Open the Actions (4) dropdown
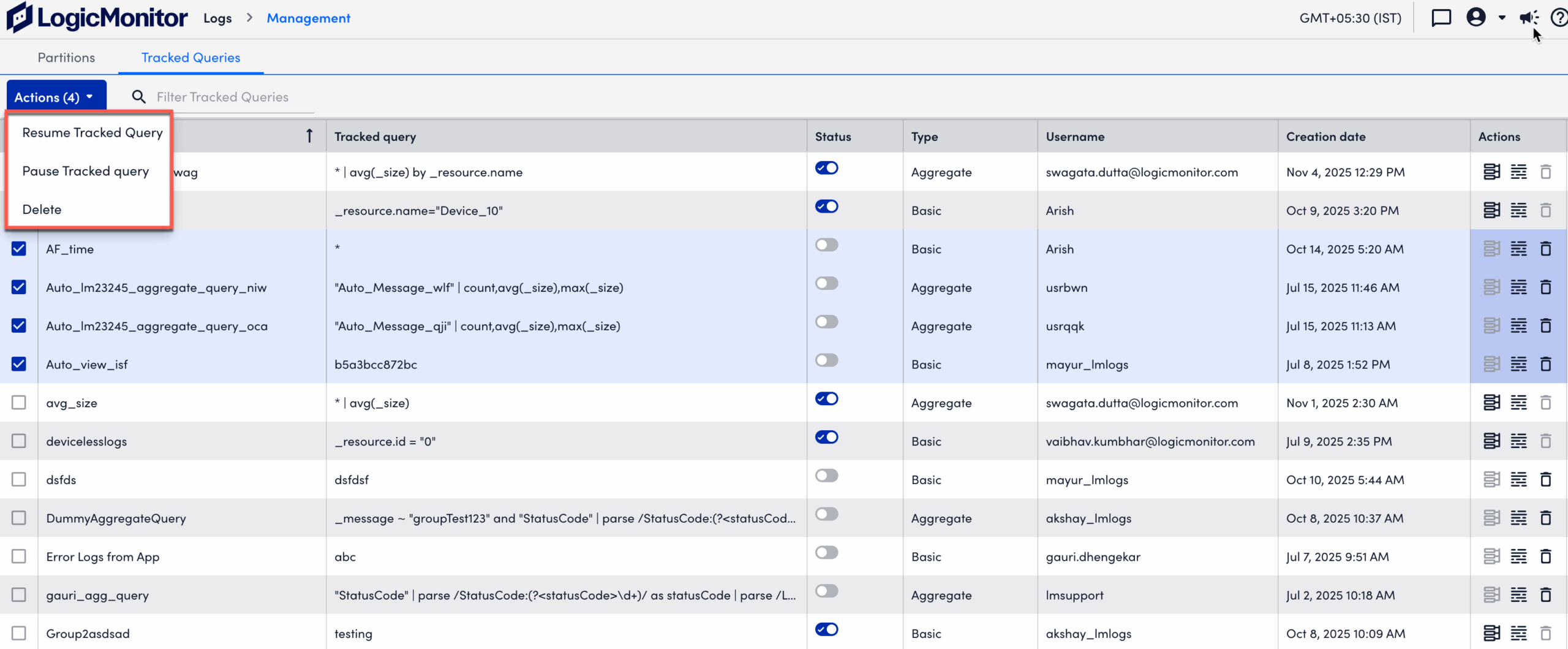The height and width of the screenshot is (649, 1568). (x=56, y=96)
